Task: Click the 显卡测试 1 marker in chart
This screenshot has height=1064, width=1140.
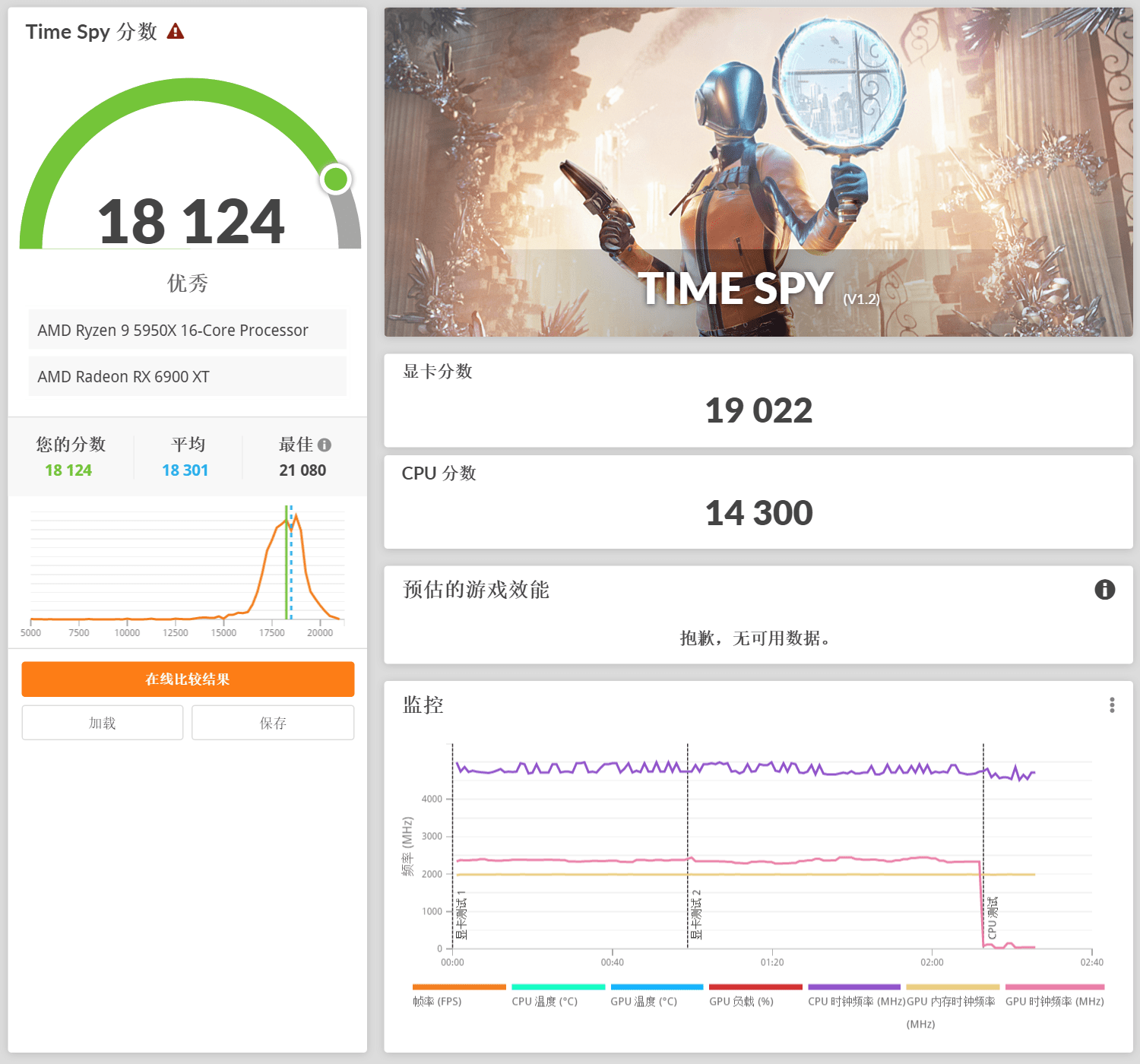Action: tap(461, 915)
